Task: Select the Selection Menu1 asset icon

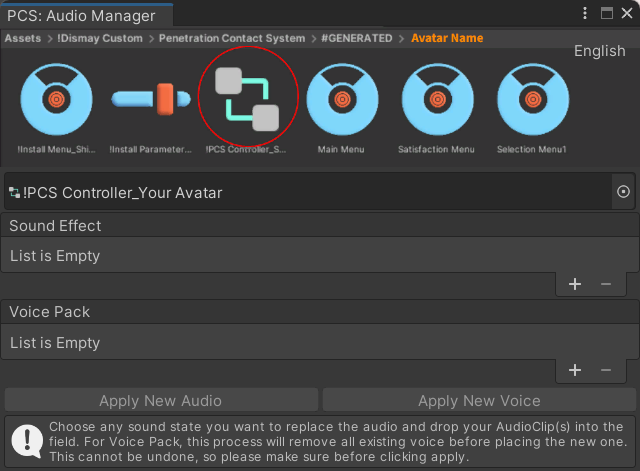Action: [x=533, y=99]
